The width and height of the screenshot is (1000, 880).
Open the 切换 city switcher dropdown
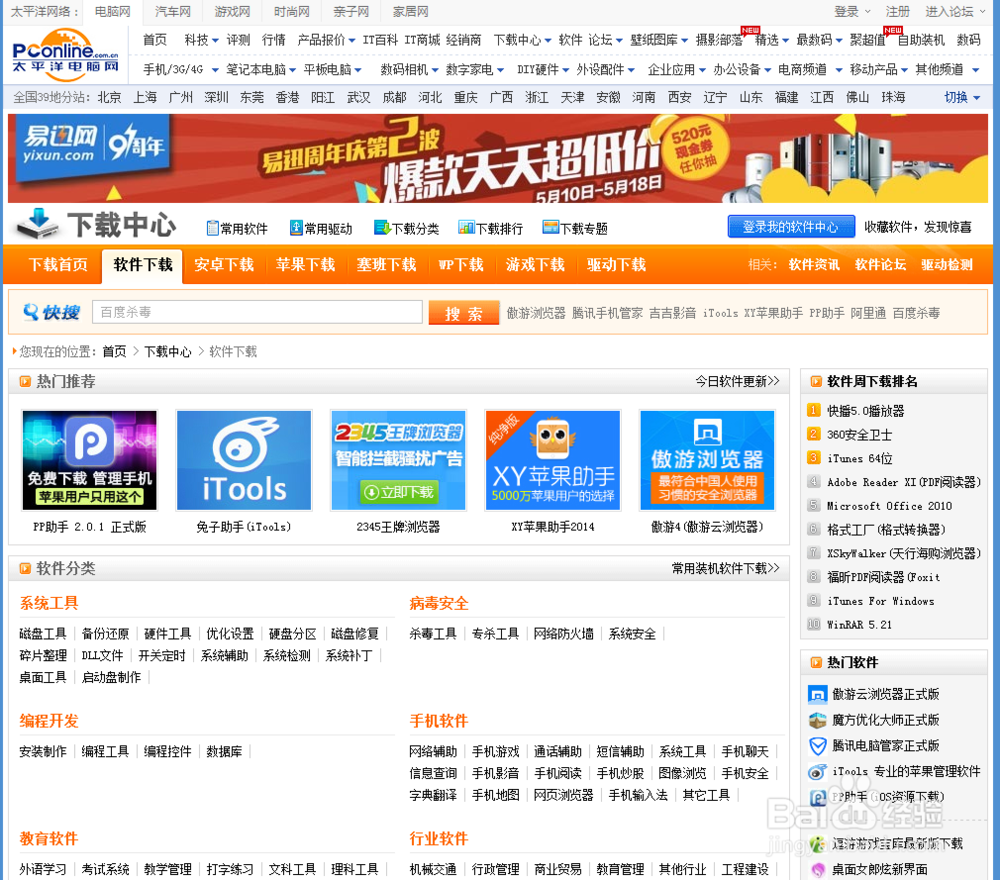(x=962, y=97)
